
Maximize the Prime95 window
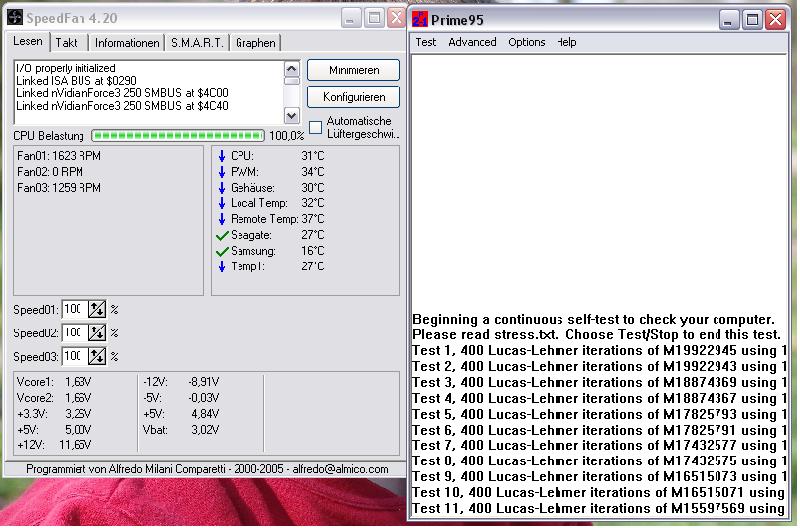click(x=752, y=20)
